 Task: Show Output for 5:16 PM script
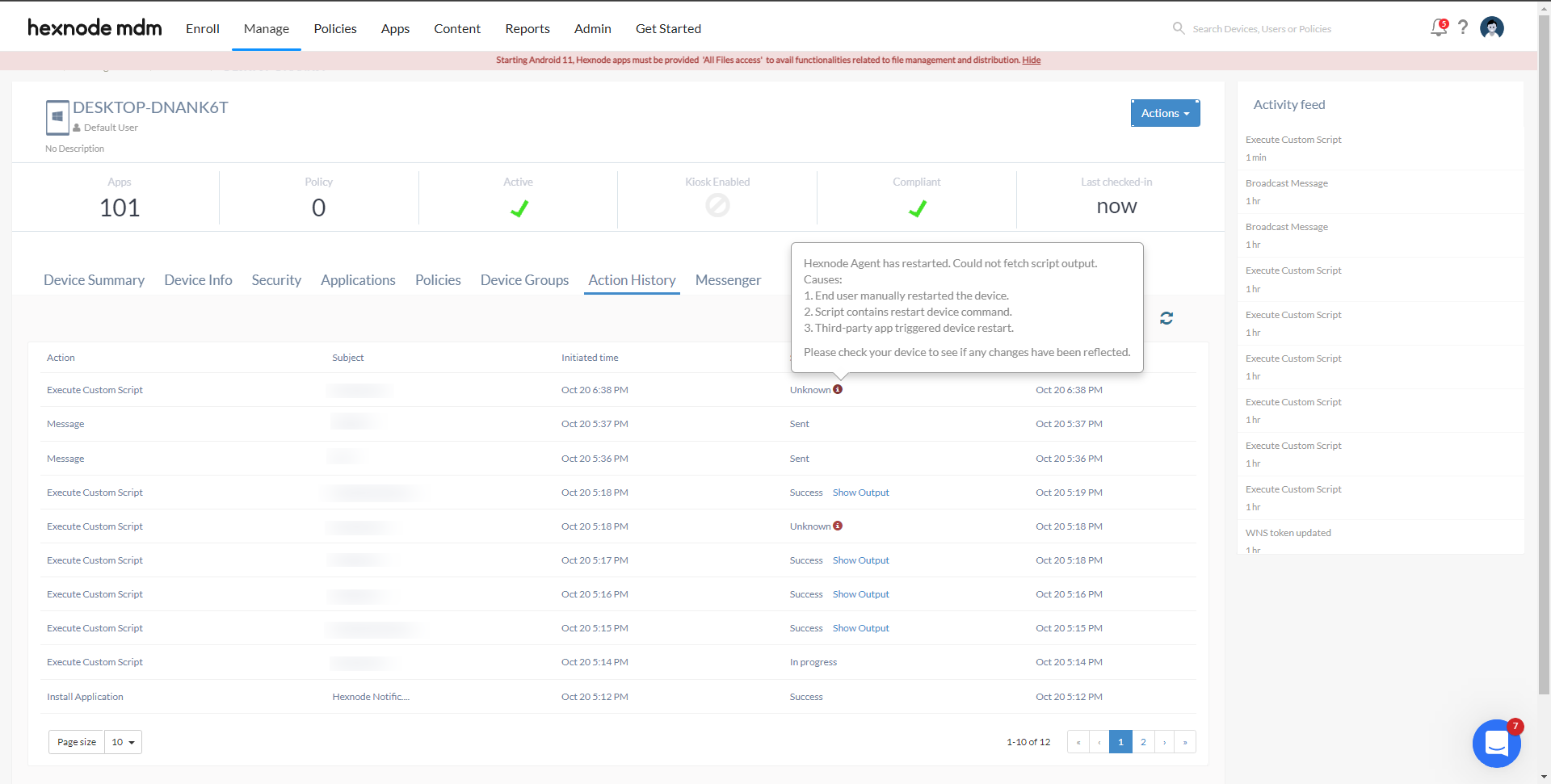click(860, 594)
